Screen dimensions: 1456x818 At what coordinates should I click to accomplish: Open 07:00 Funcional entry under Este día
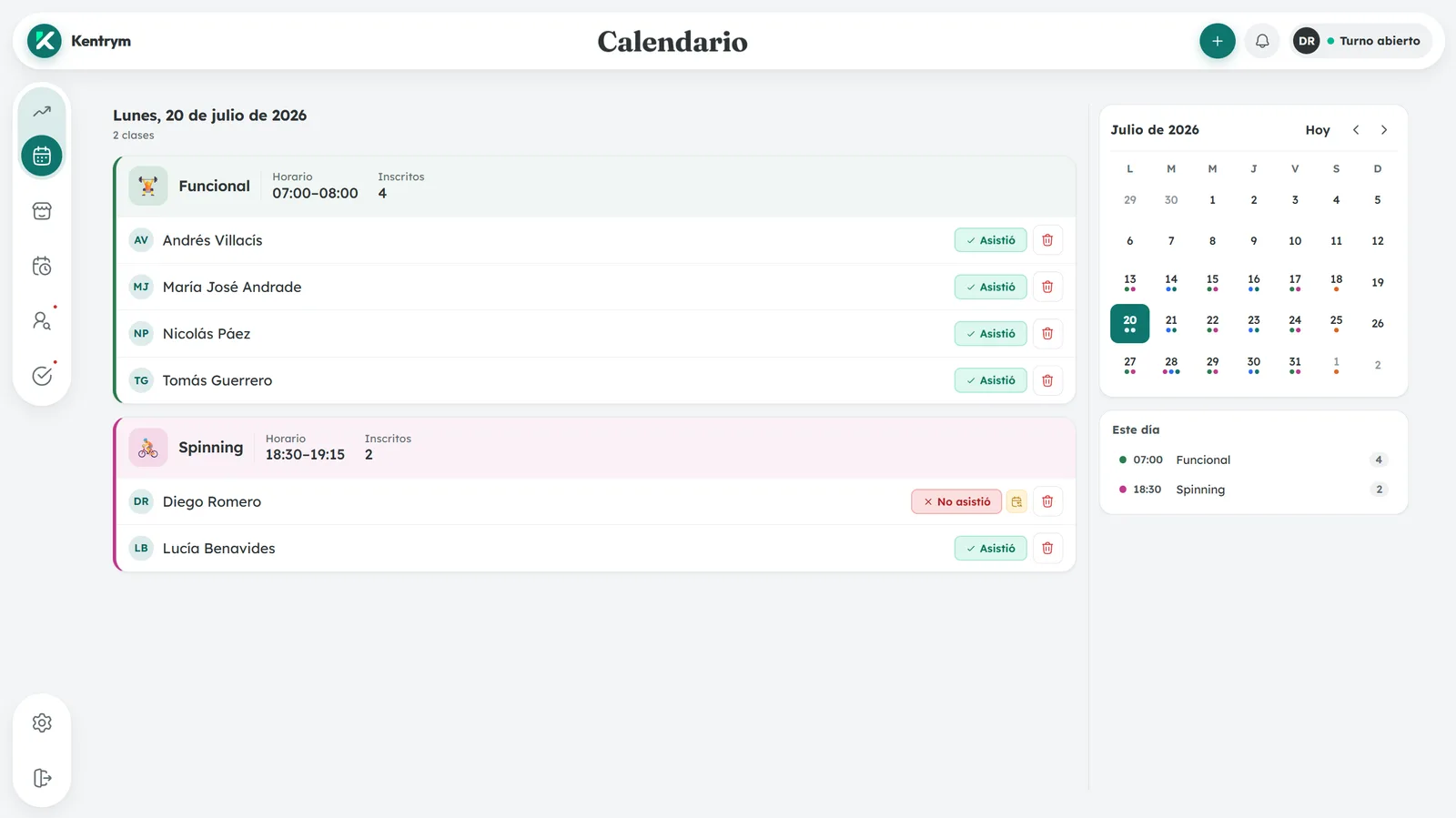1253,459
